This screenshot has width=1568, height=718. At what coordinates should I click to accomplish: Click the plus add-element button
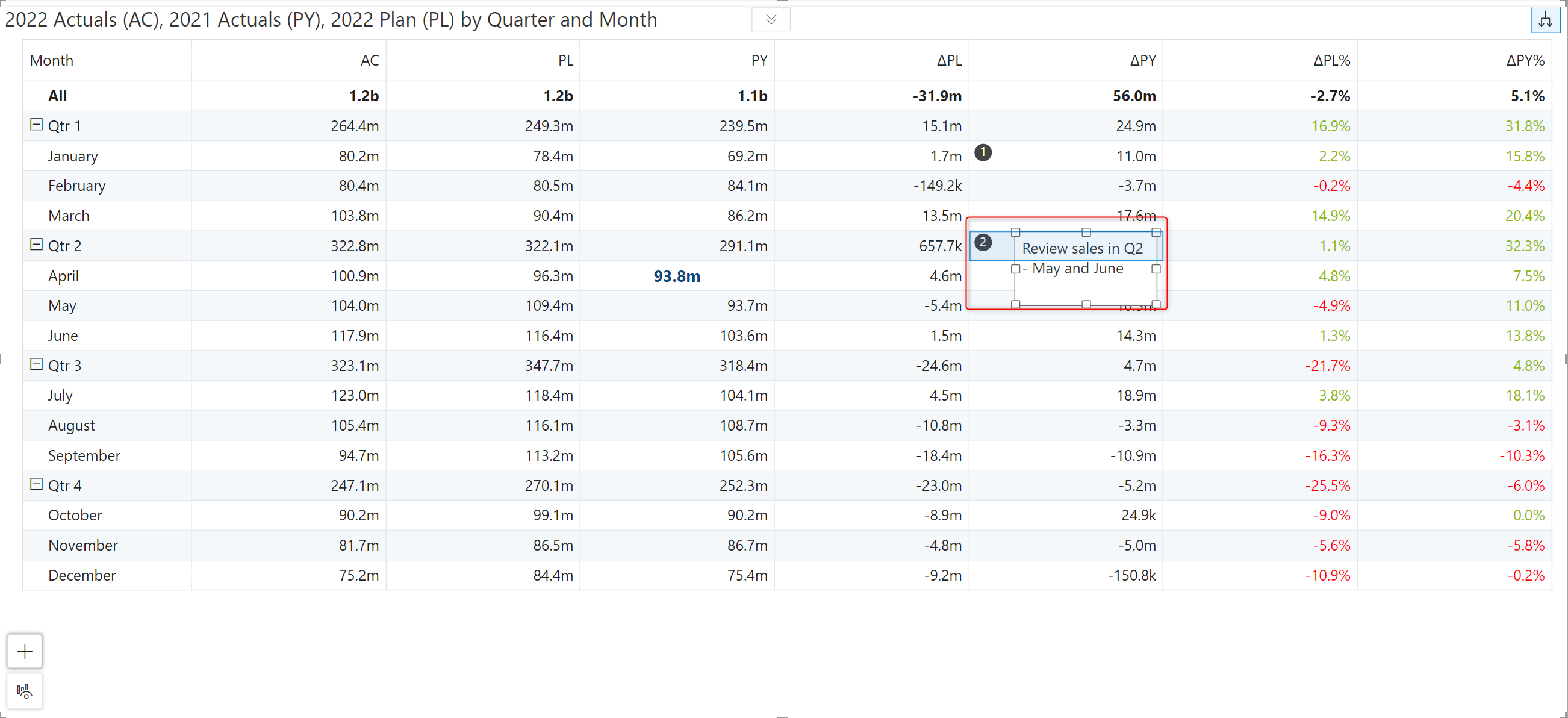(x=25, y=651)
